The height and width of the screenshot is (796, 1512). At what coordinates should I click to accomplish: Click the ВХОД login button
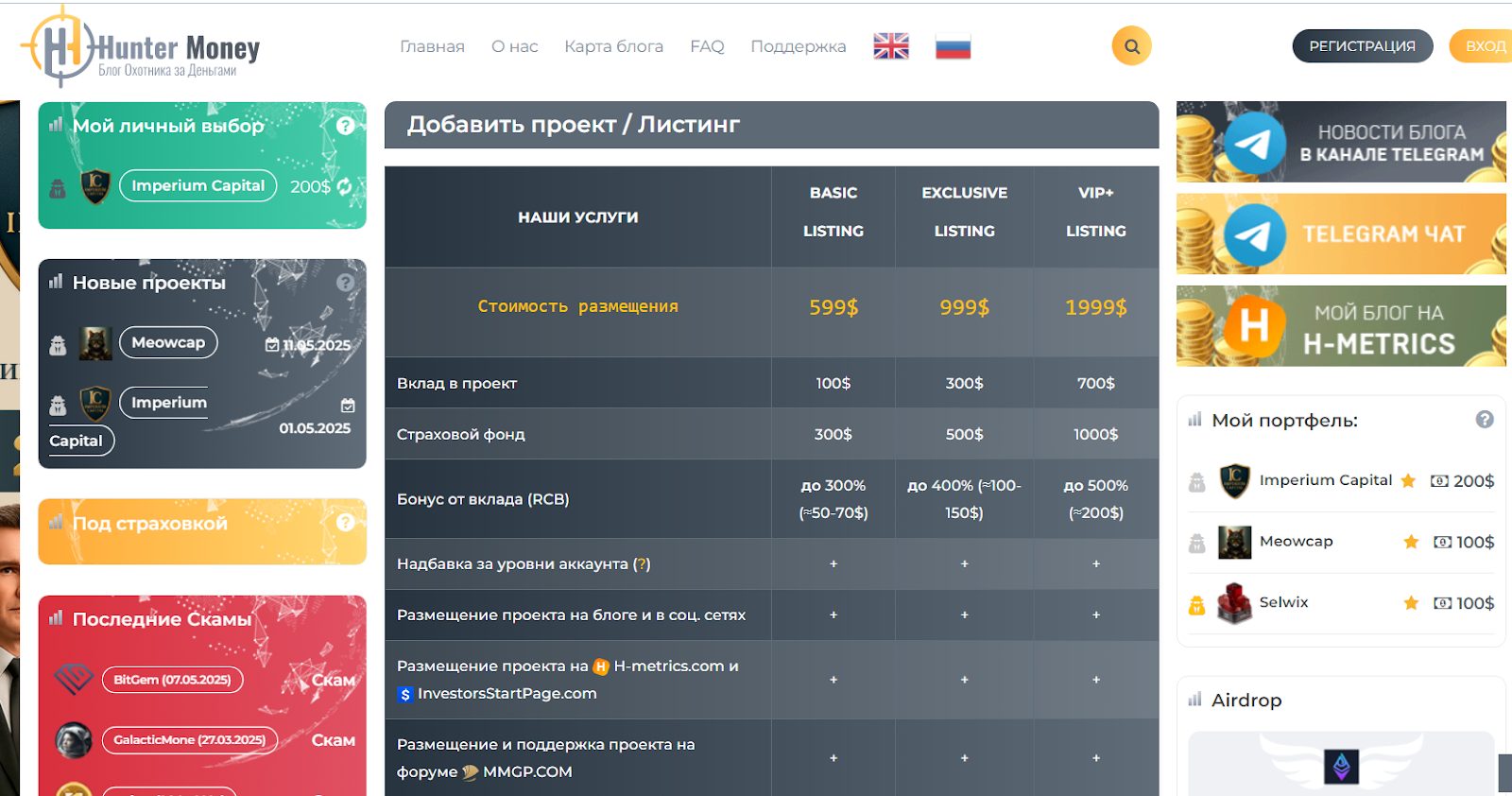tap(1484, 45)
